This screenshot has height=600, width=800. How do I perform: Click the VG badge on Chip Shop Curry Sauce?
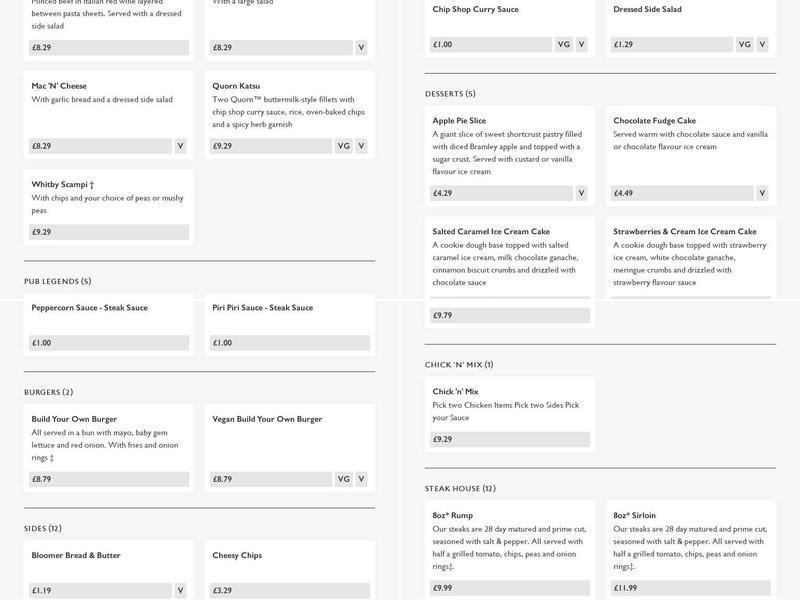[563, 44]
